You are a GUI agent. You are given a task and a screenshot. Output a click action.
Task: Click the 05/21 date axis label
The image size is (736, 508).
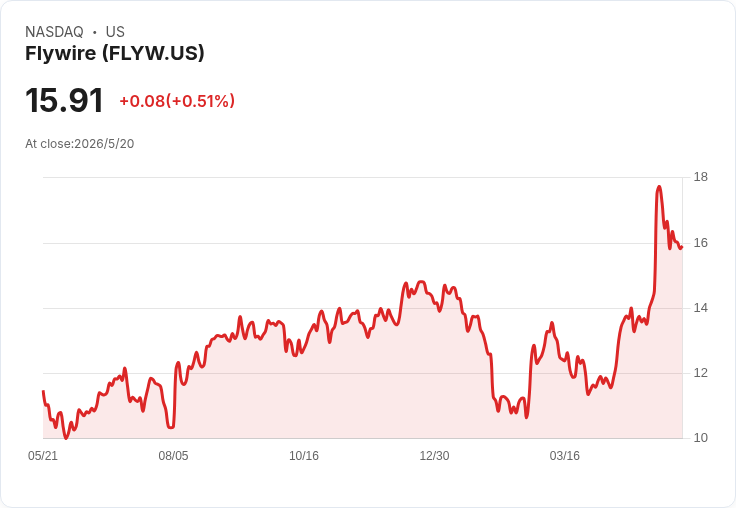point(43,455)
